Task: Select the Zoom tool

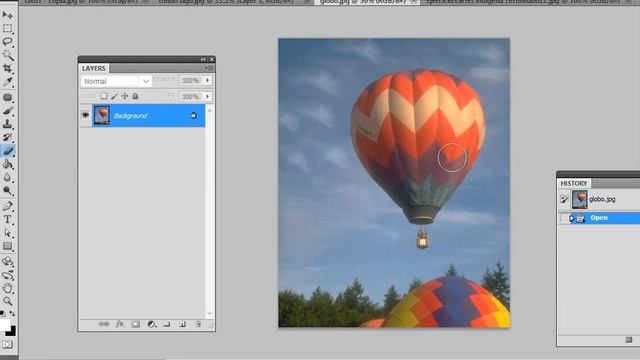Action: [7, 301]
